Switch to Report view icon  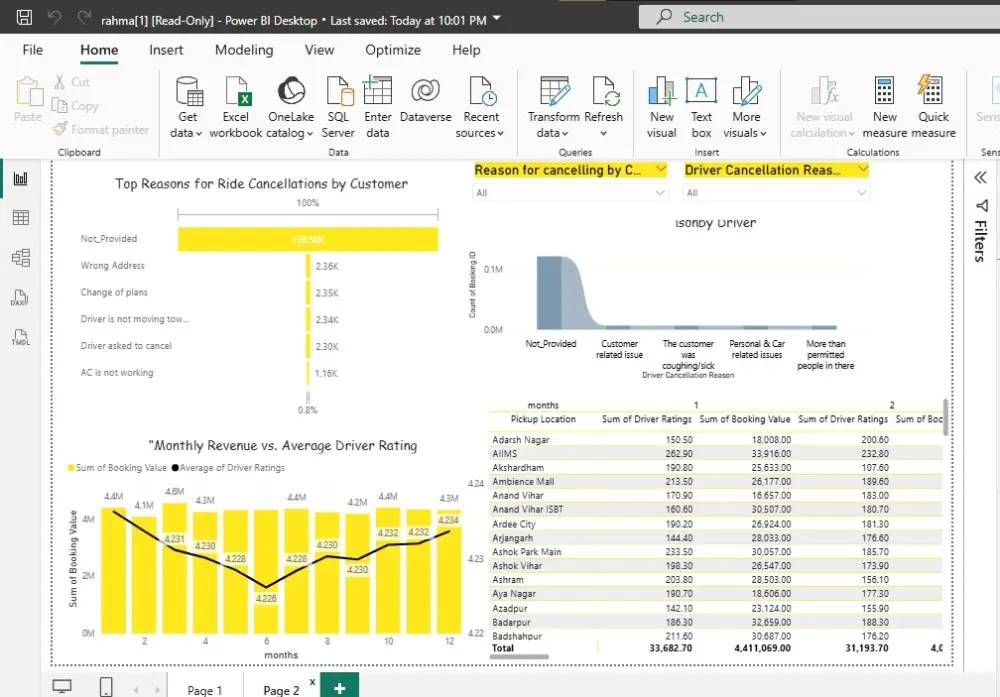point(20,179)
